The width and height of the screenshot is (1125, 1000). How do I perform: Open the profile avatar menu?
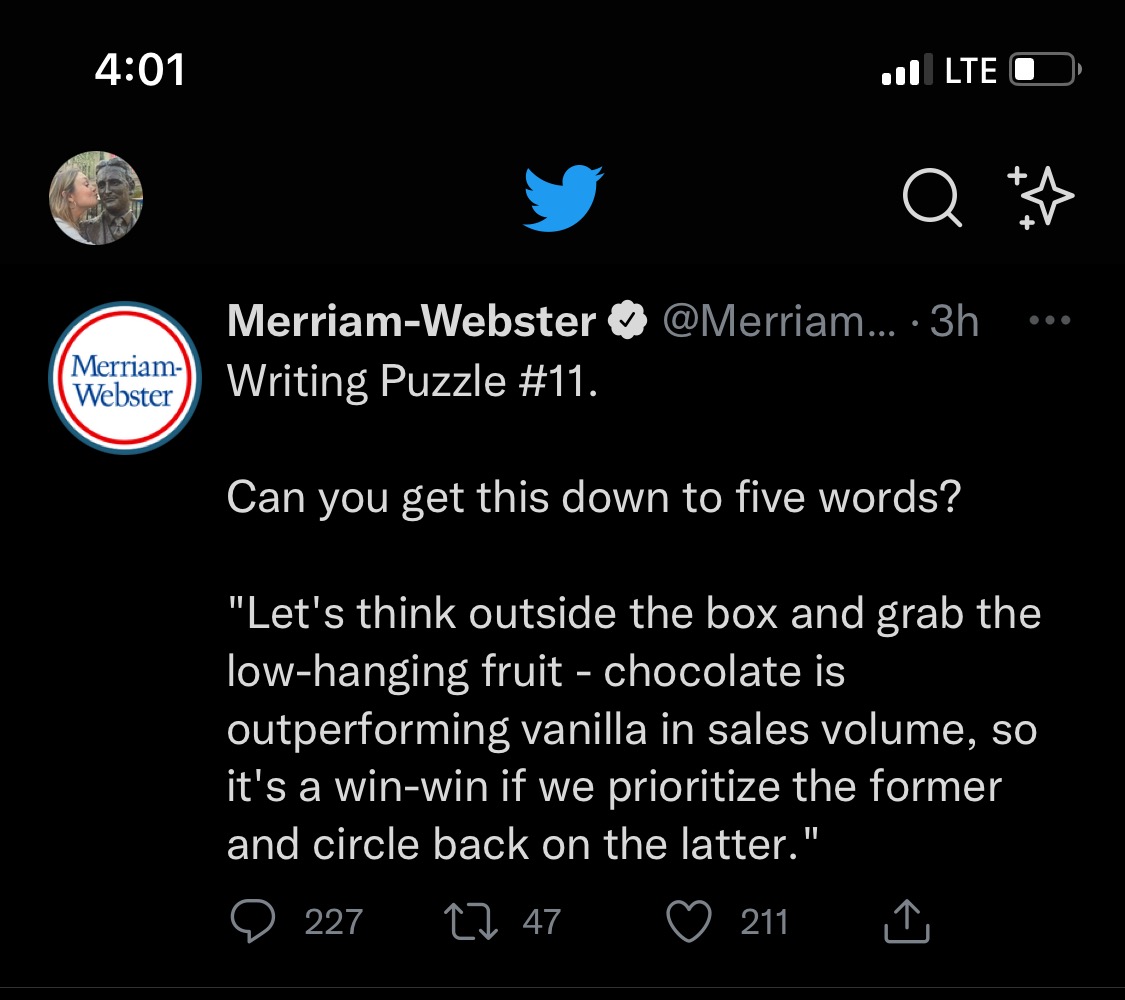pyautogui.click(x=96, y=198)
